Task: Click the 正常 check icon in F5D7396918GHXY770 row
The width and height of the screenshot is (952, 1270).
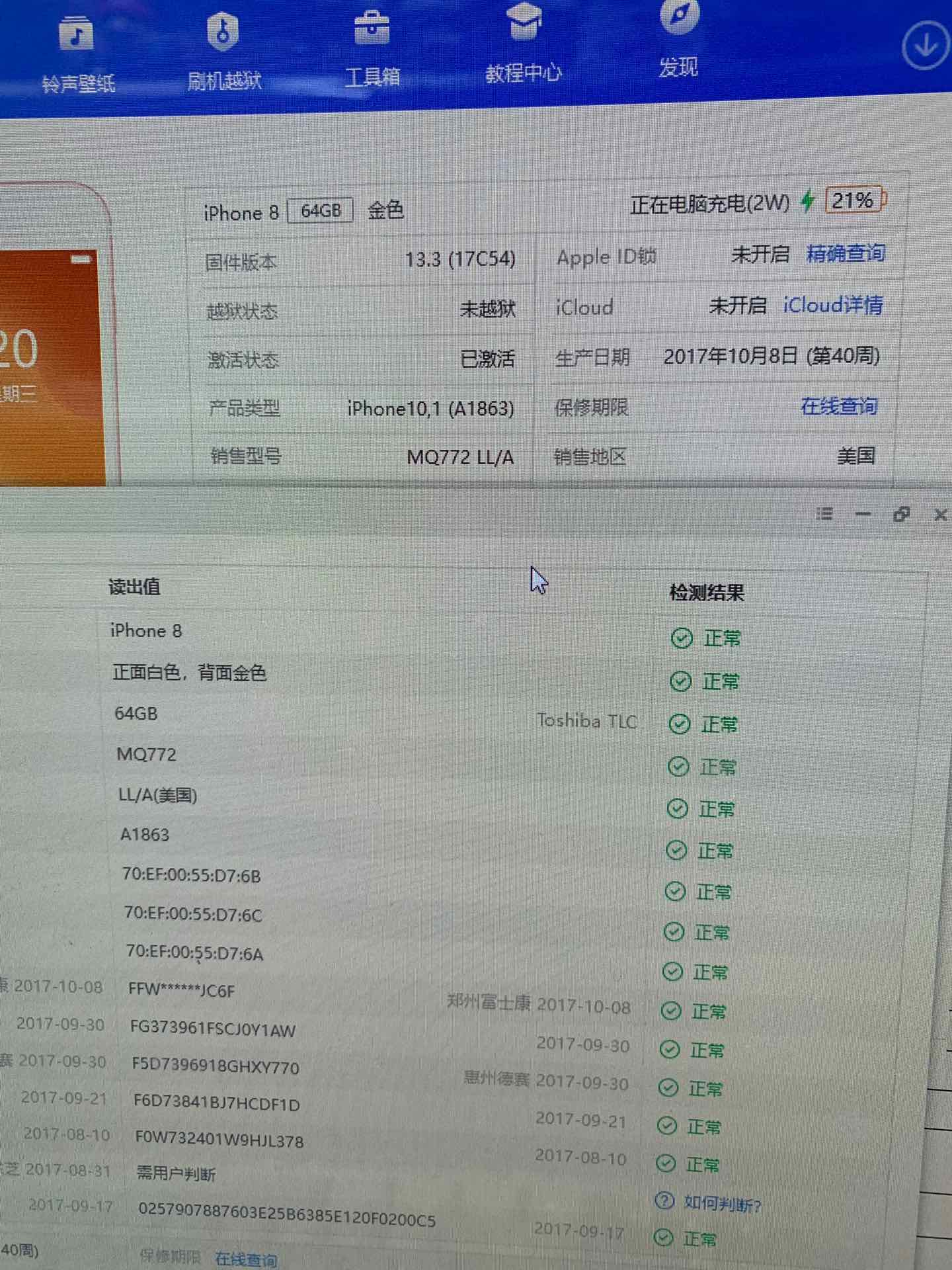Action: click(x=668, y=1087)
